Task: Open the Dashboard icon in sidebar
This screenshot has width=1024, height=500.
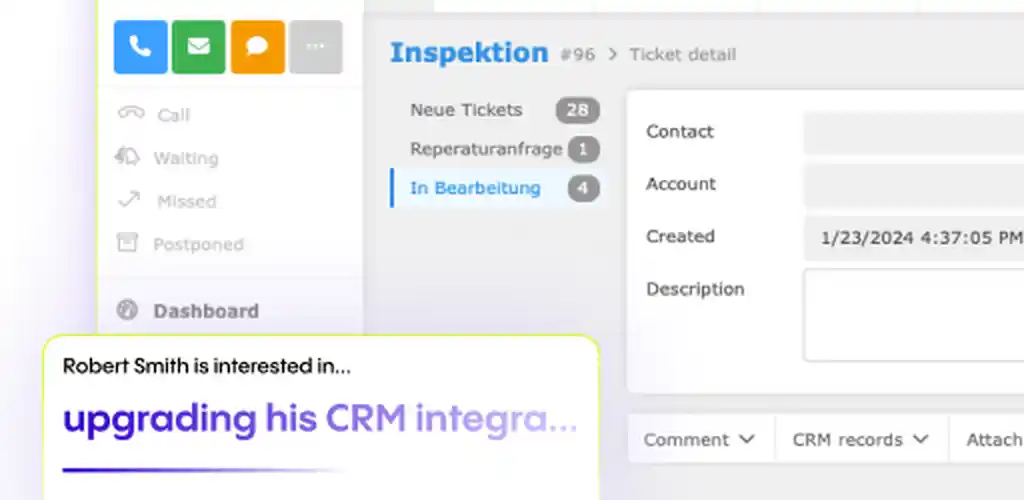Action: 127,309
